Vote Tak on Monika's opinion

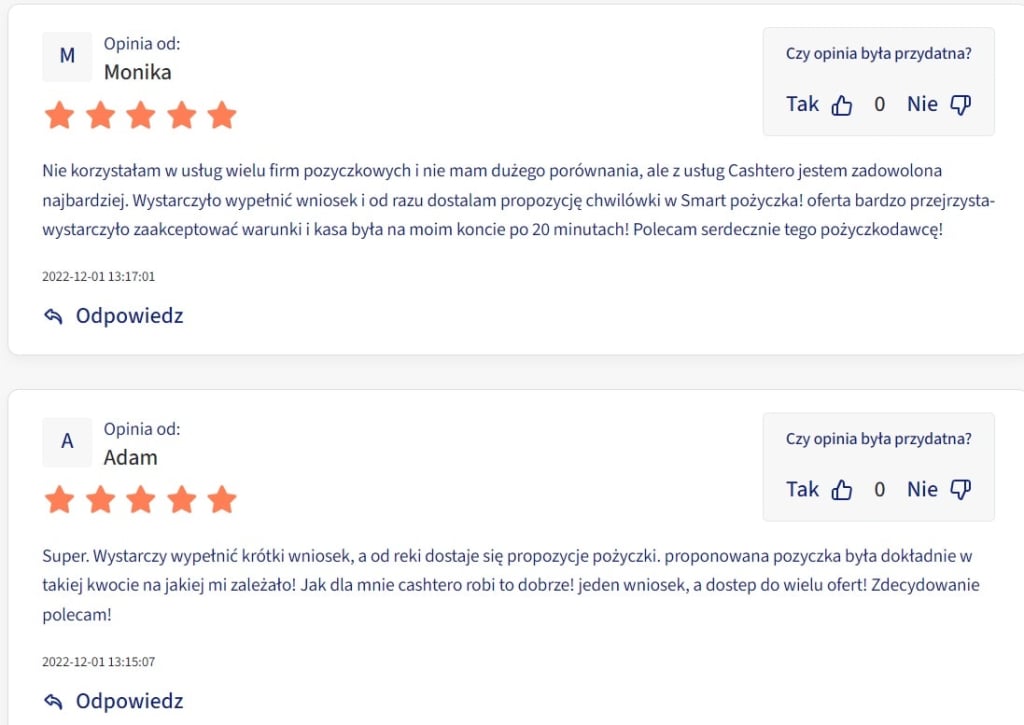pyautogui.click(x=802, y=105)
